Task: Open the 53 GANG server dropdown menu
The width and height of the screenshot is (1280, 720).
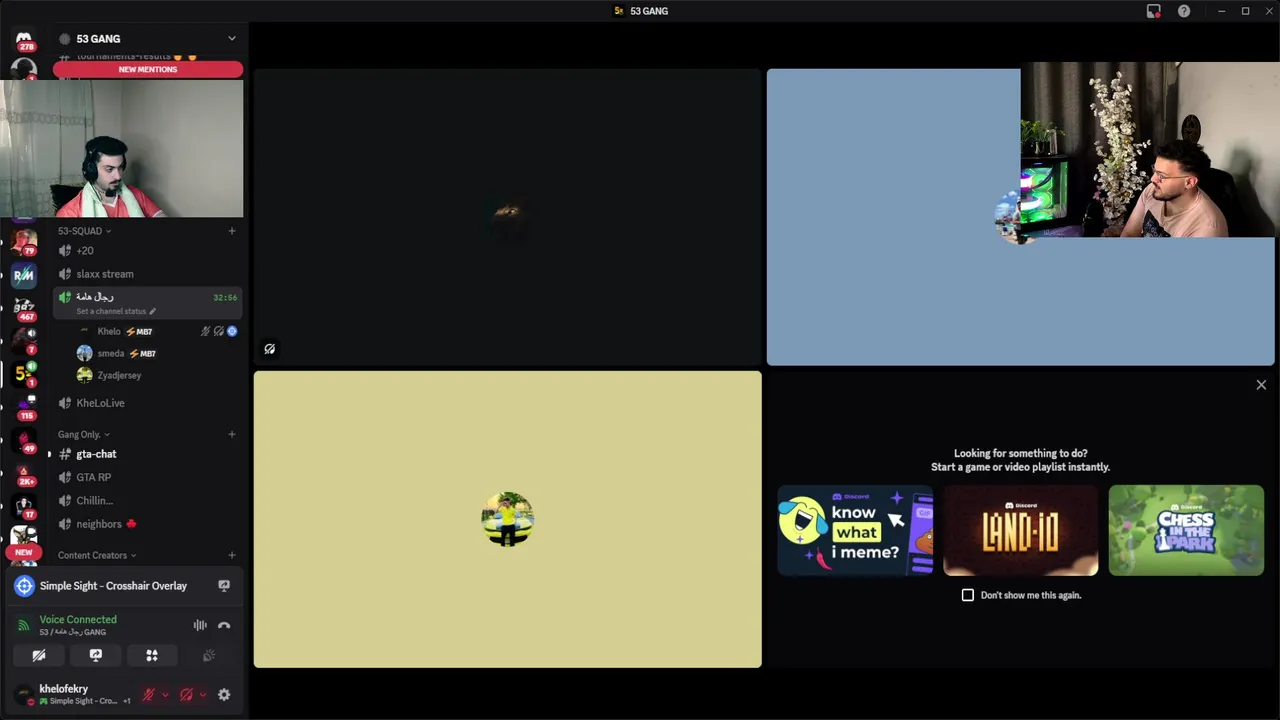Action: (x=231, y=38)
